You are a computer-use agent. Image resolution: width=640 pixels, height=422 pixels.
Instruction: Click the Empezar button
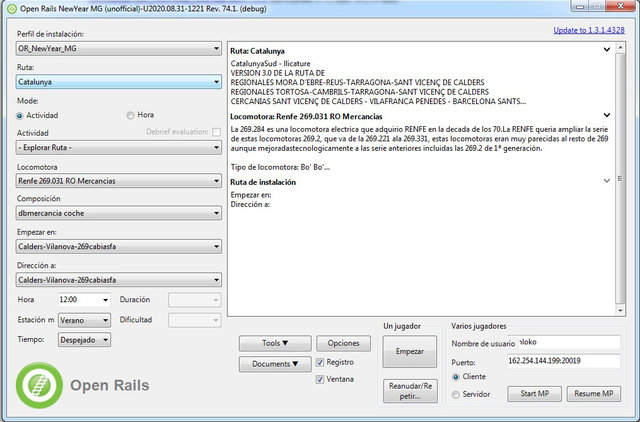pos(410,351)
